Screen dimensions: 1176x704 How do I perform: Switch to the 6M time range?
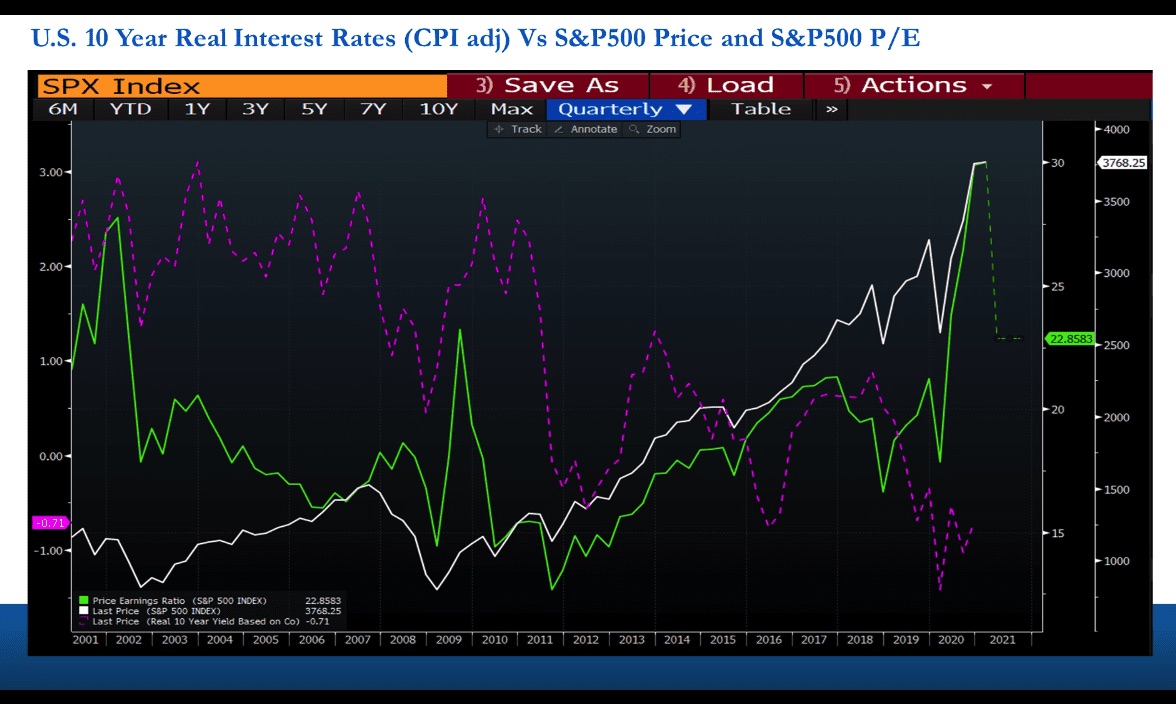tap(63, 109)
